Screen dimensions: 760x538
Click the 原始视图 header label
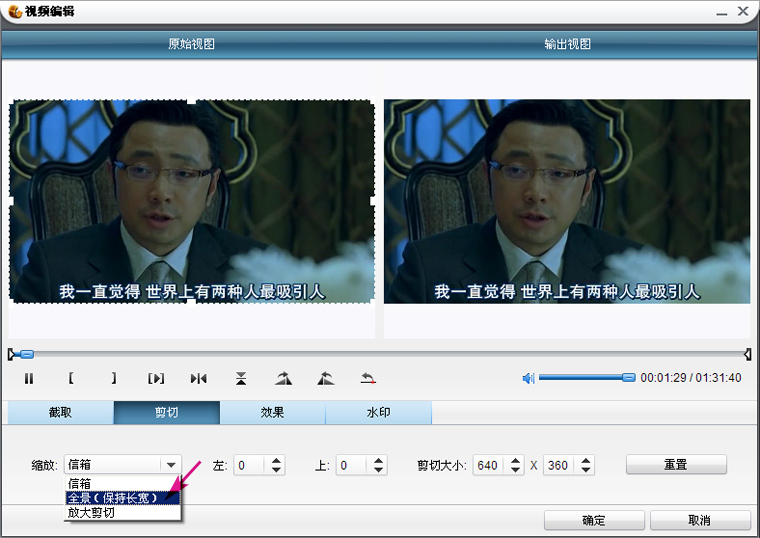pyautogui.click(x=191, y=44)
